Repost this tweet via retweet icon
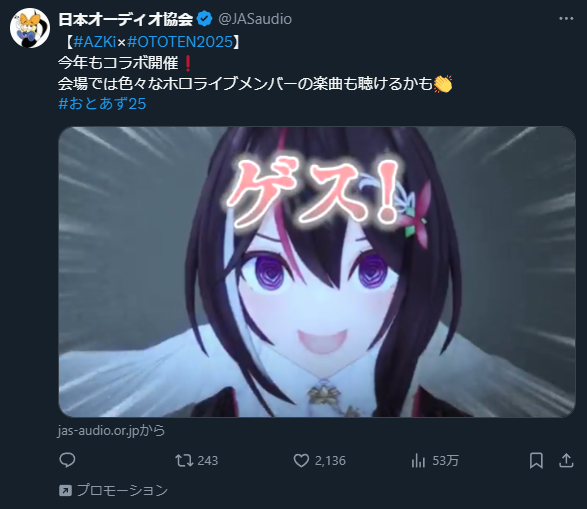The image size is (587, 509). (184, 460)
